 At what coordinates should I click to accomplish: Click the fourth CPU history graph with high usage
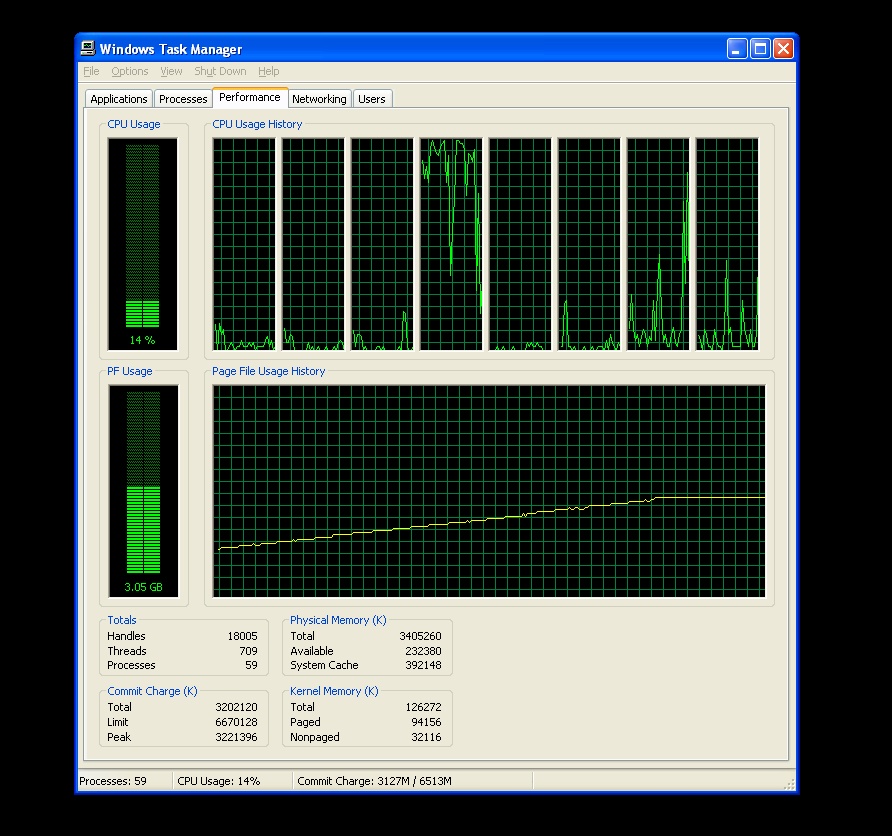(451, 244)
